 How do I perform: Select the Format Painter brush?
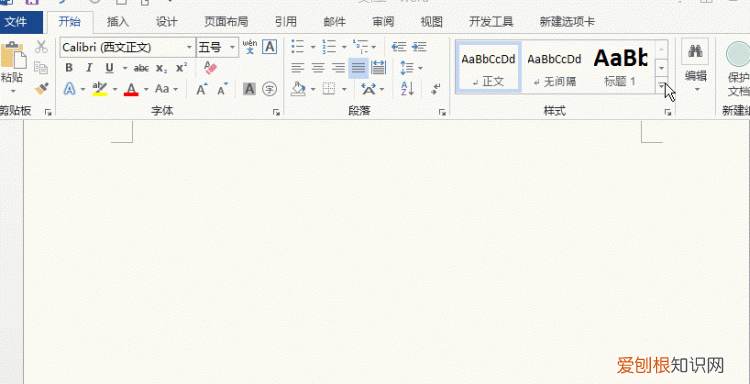42,88
